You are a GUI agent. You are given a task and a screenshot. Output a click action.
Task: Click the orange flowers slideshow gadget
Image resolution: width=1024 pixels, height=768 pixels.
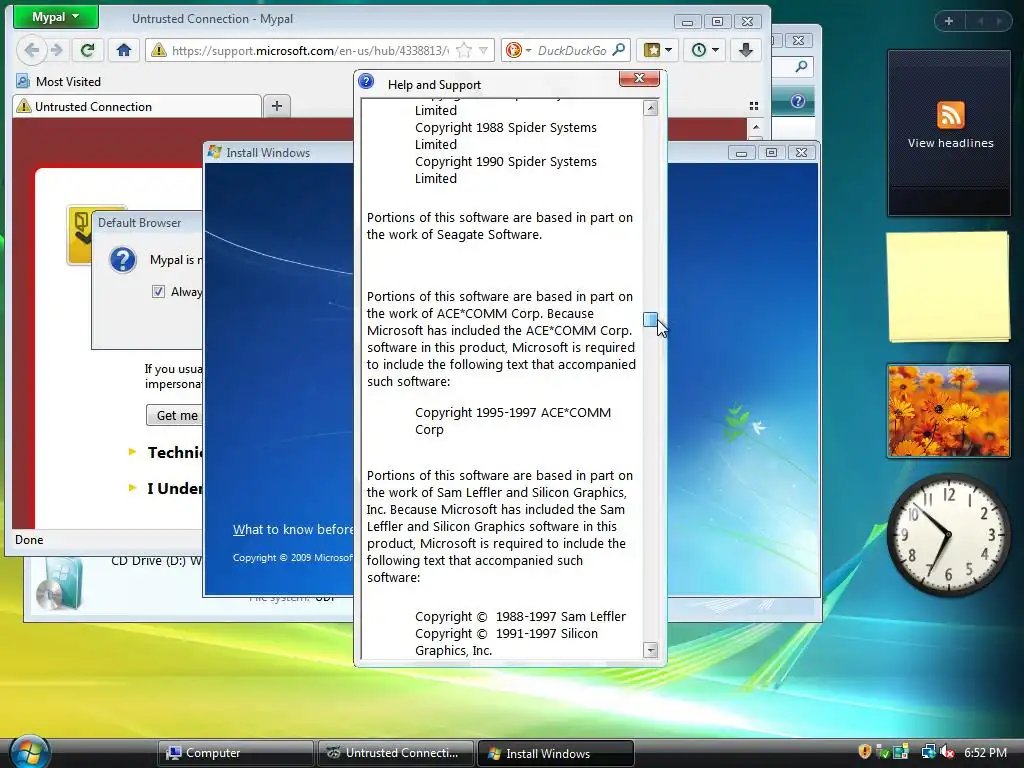click(949, 411)
